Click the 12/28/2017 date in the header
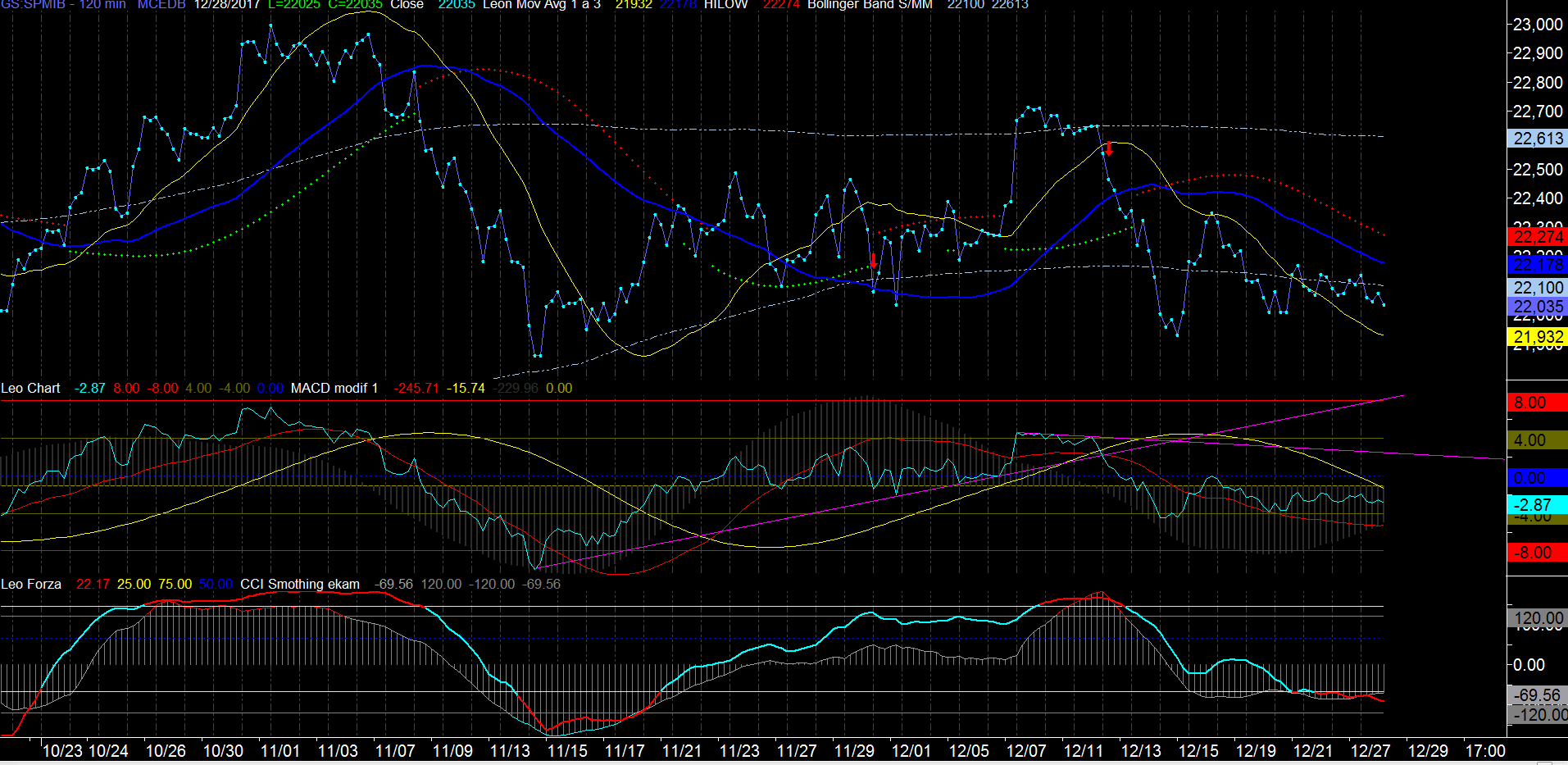Screen dimensions: 1568x765 coord(227,4)
